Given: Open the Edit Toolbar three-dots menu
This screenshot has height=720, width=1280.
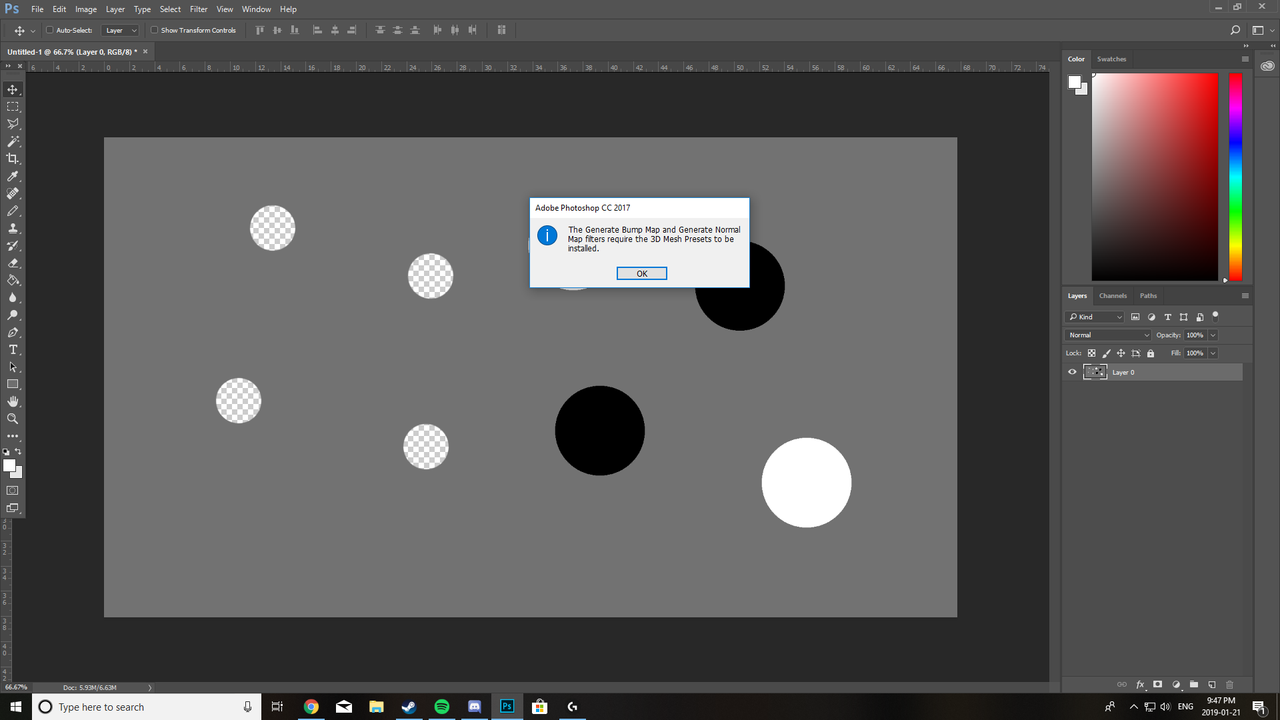Looking at the screenshot, I should pyautogui.click(x=13, y=436).
